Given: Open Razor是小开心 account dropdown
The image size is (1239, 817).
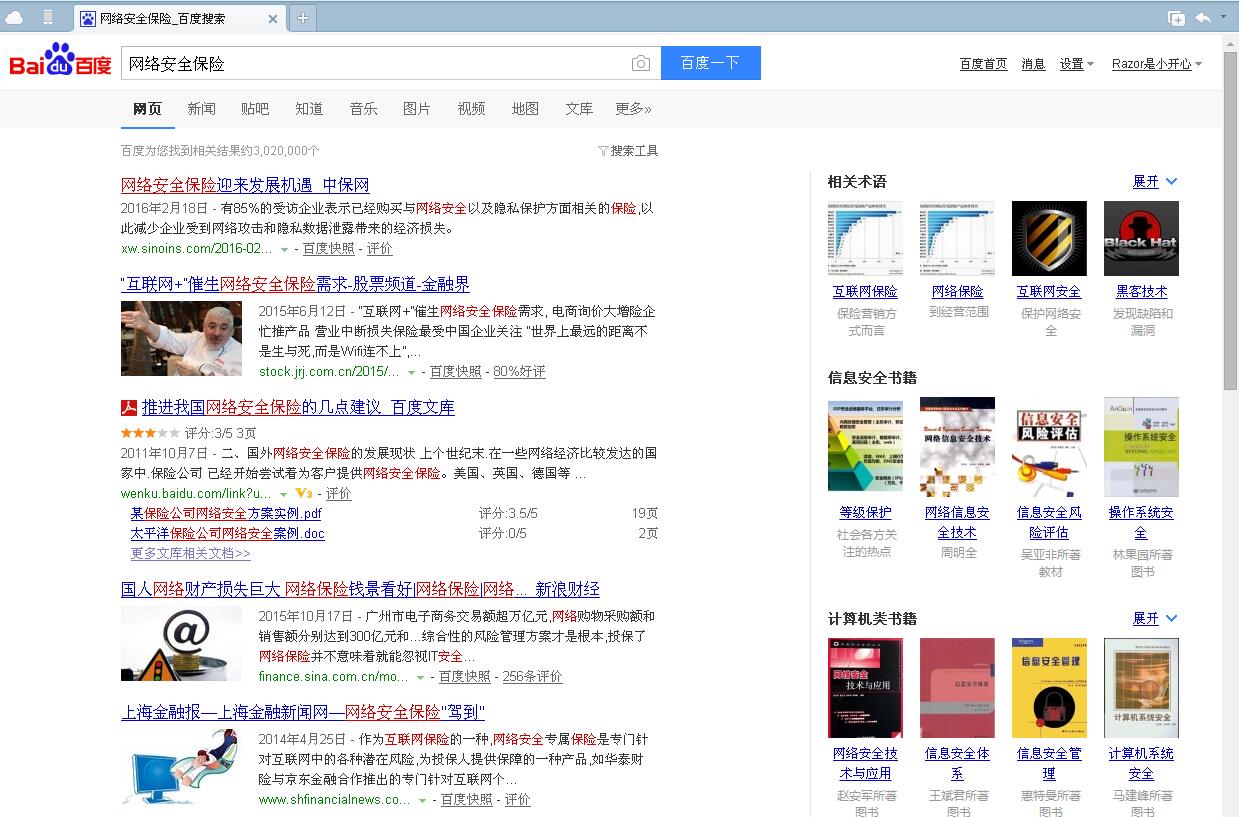Looking at the screenshot, I should (1157, 63).
